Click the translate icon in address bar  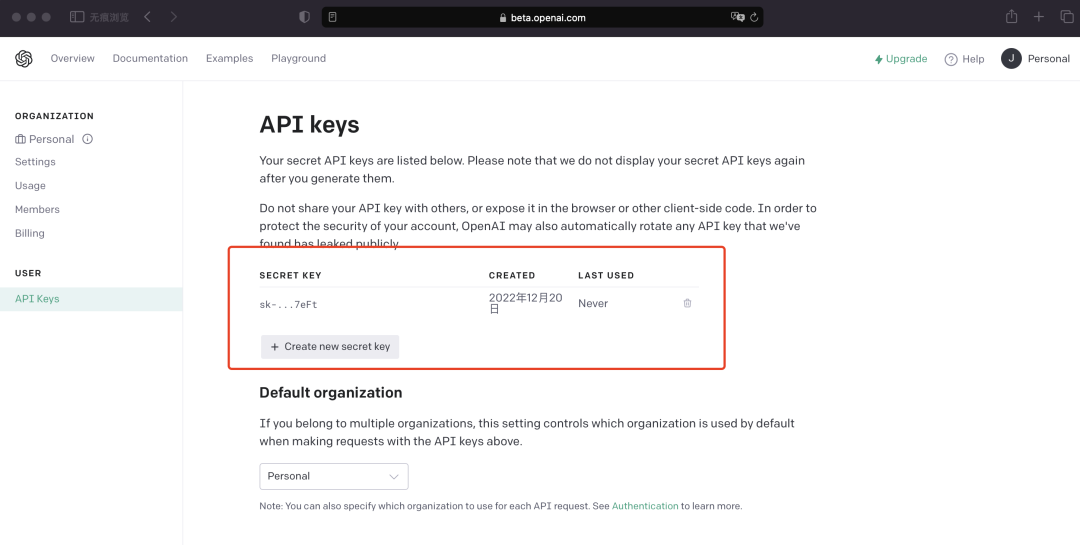tap(738, 17)
